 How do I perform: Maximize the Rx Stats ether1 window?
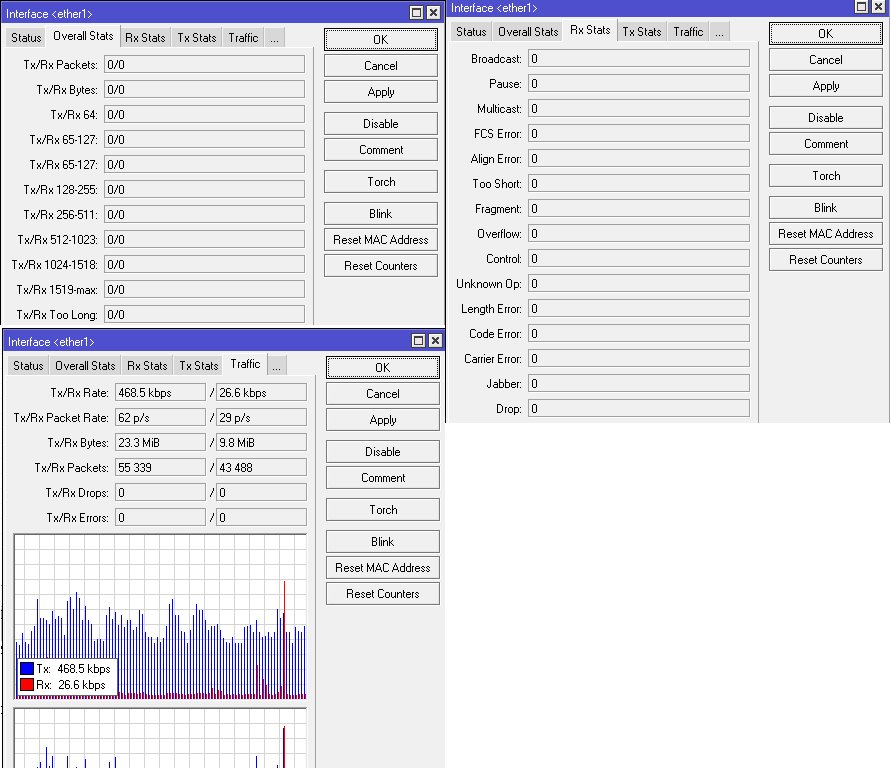pyautogui.click(x=861, y=6)
